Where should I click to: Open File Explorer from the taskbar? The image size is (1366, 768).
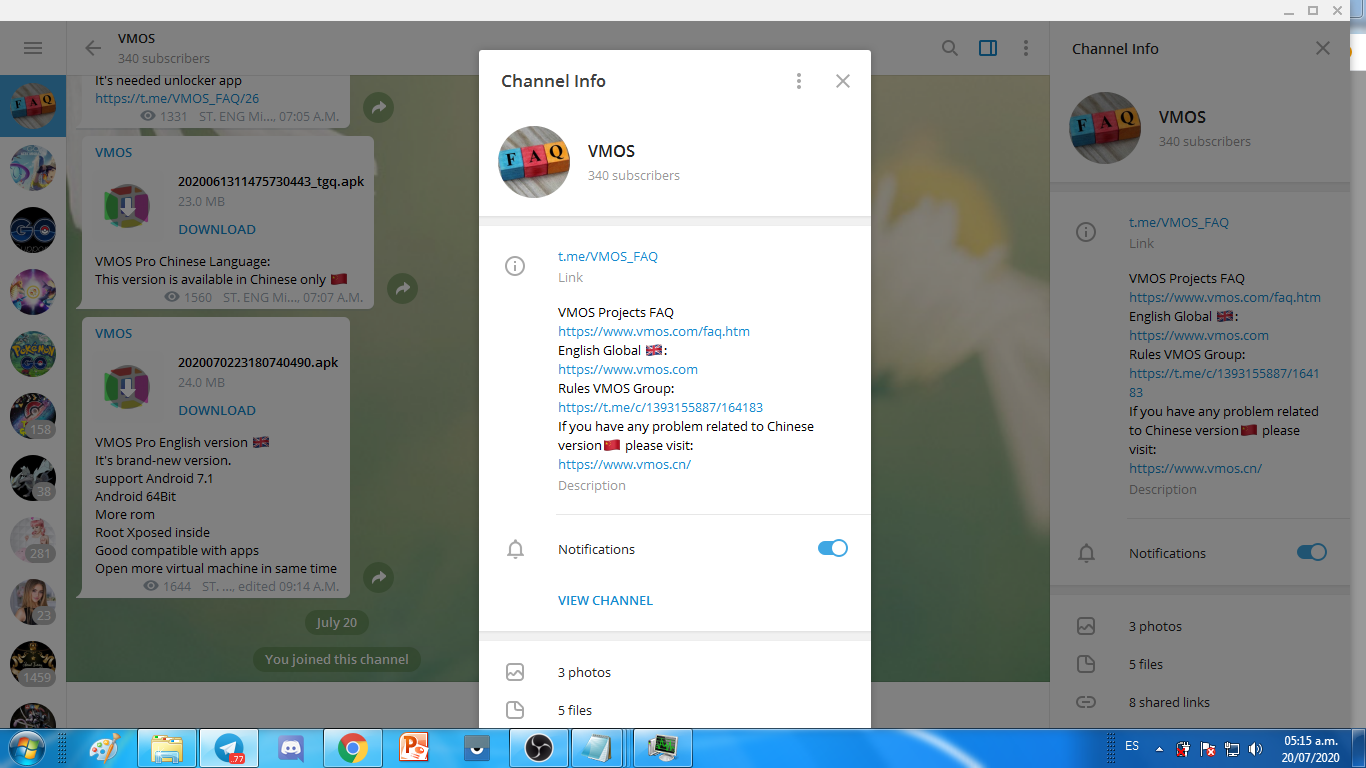click(166, 748)
